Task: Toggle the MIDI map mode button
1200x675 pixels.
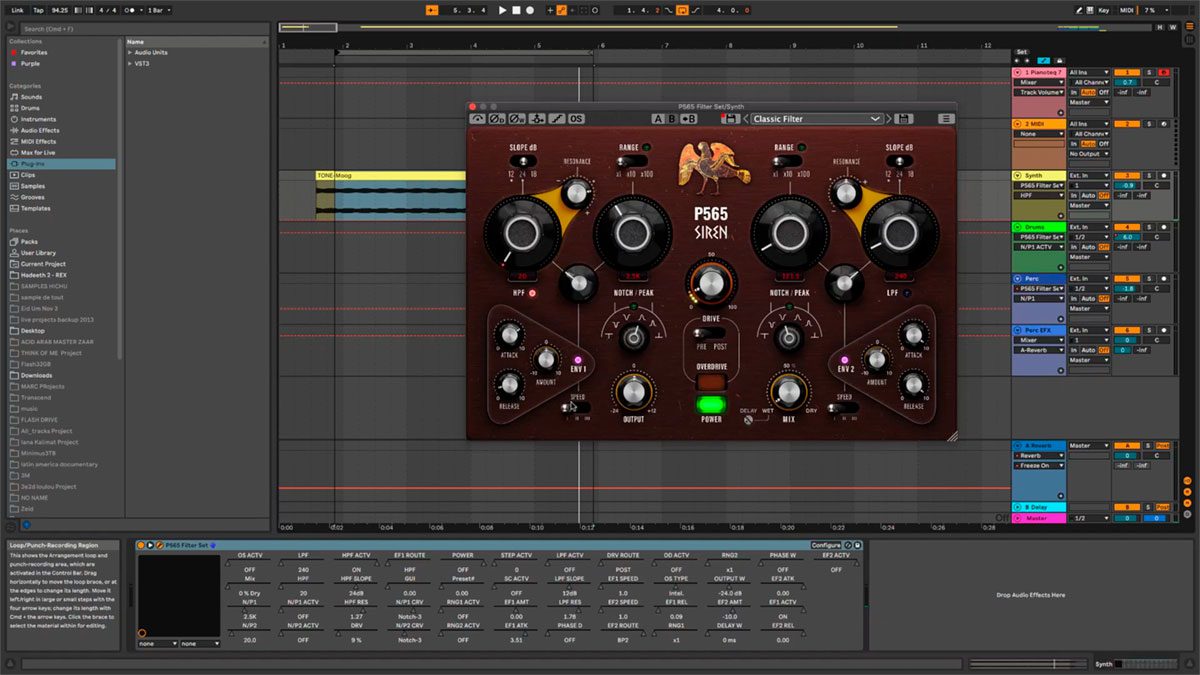Action: tap(1127, 10)
